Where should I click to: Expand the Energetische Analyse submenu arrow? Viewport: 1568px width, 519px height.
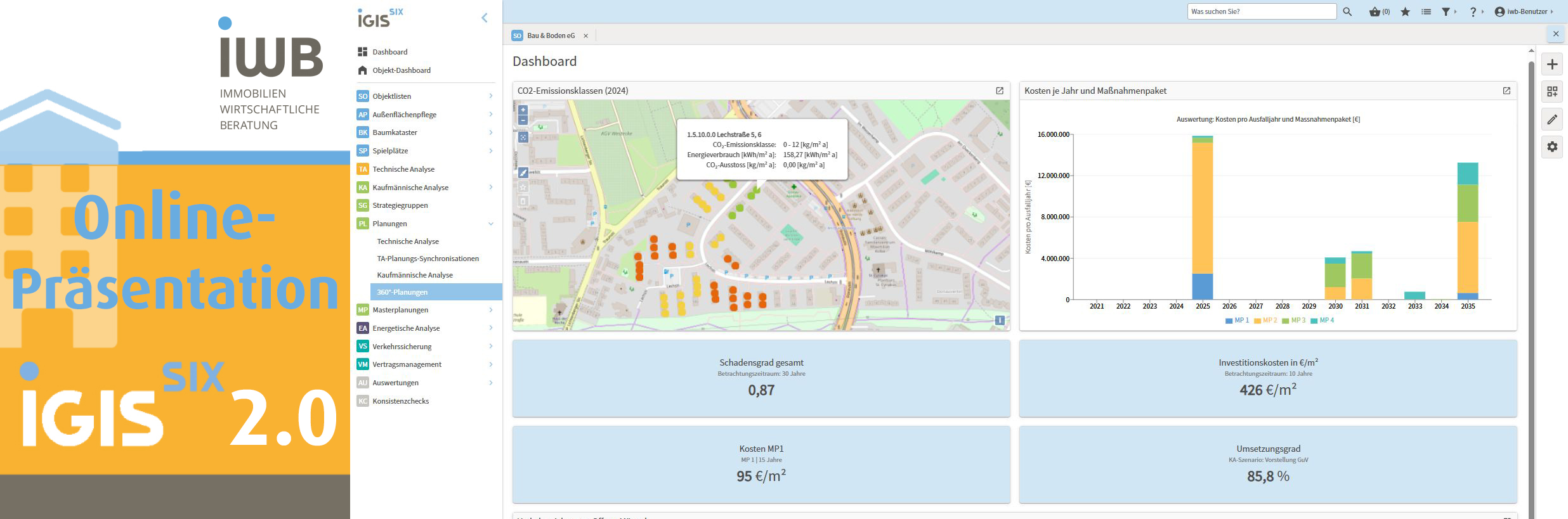491,328
